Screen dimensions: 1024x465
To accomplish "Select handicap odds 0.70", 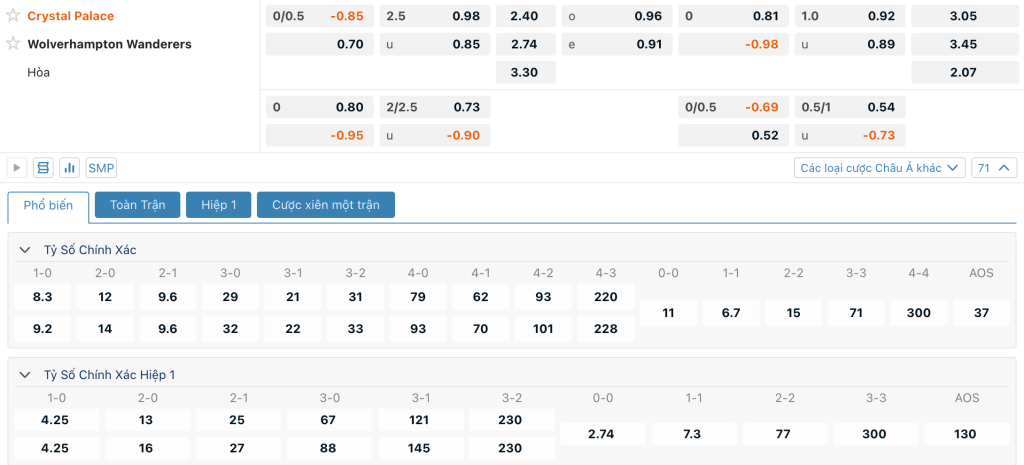I will pos(320,44).
